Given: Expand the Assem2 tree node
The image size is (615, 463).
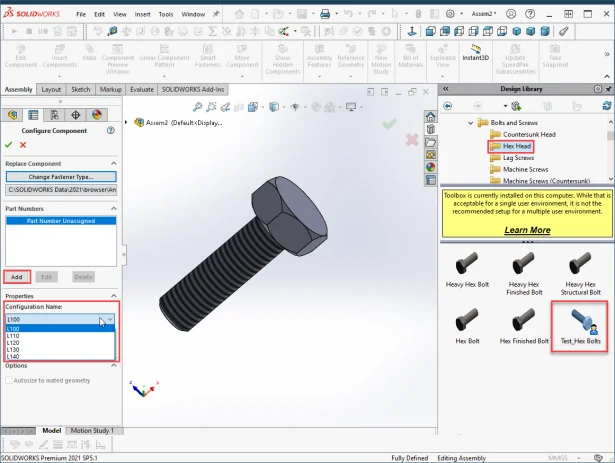Looking at the screenshot, I should pyautogui.click(x=127, y=122).
